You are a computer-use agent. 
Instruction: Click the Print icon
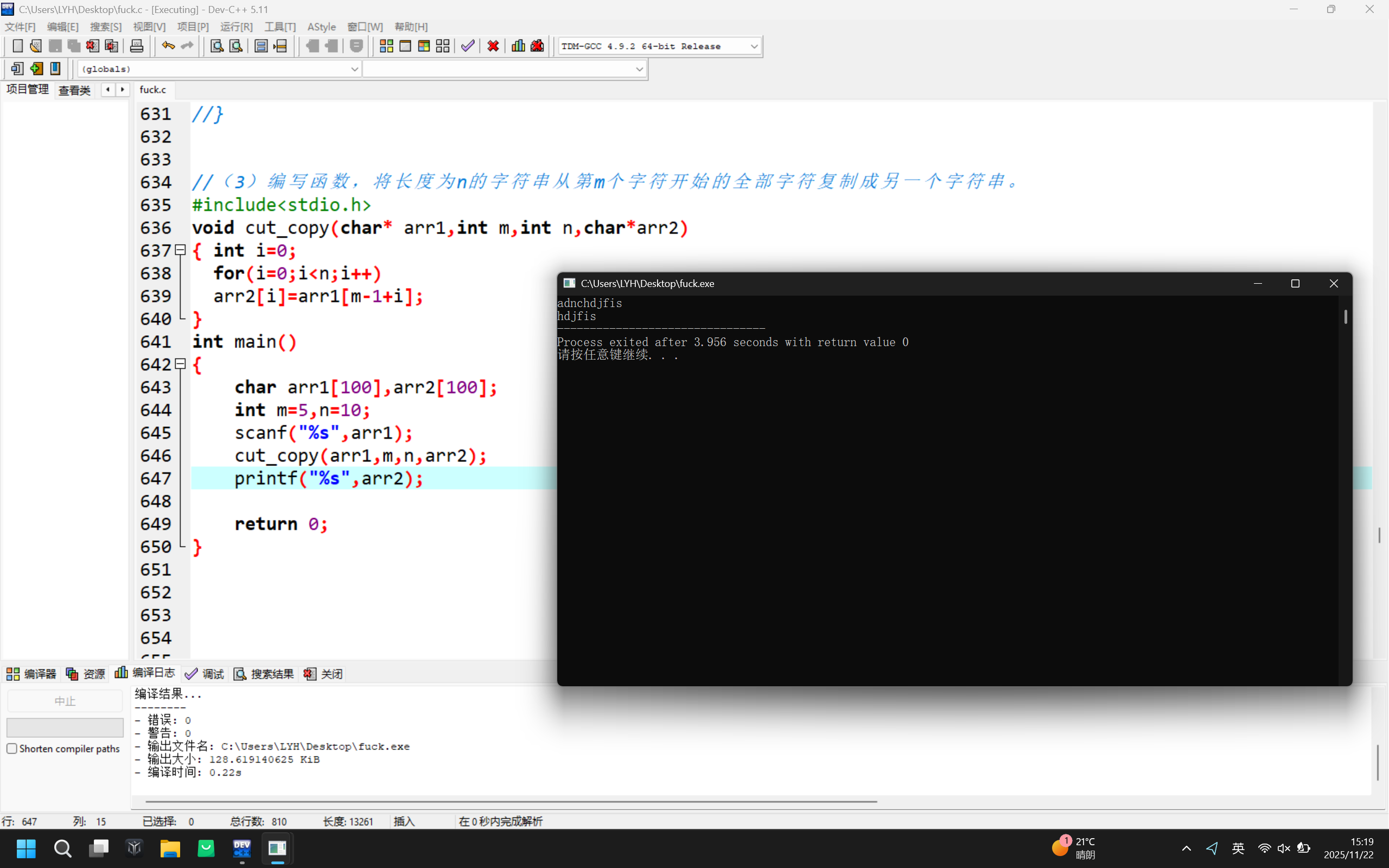[137, 46]
